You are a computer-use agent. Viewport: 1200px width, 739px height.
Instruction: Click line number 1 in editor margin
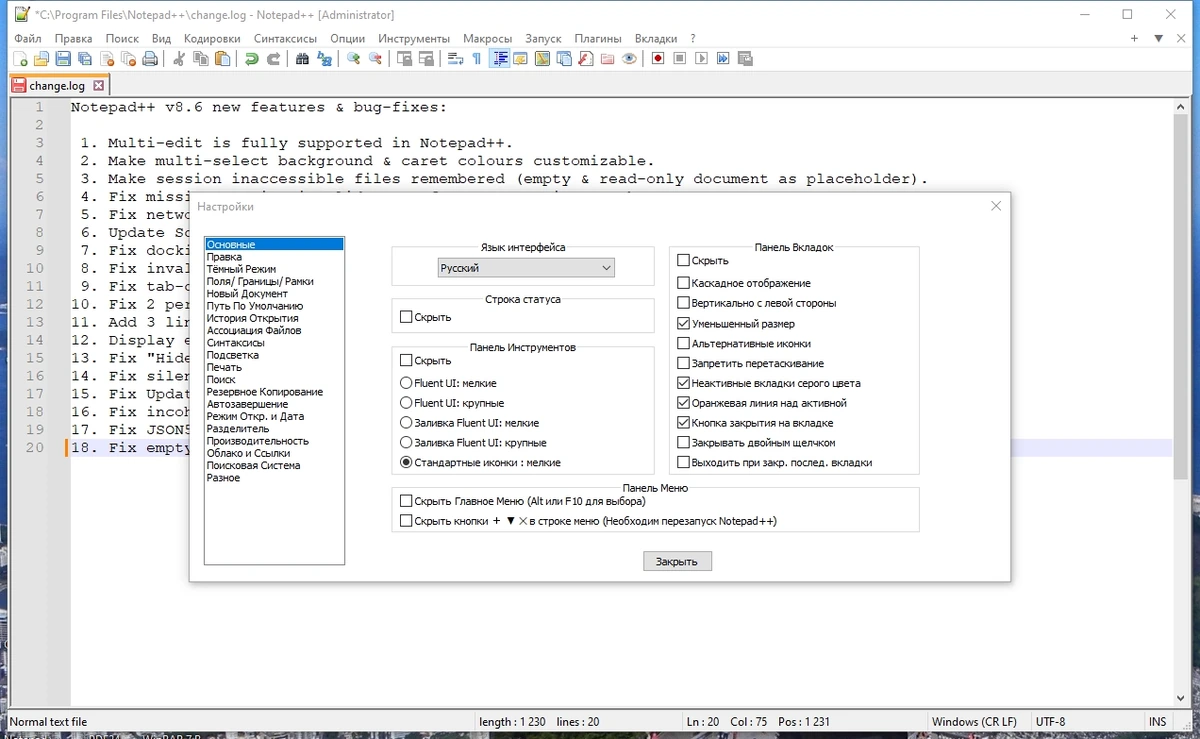click(38, 107)
